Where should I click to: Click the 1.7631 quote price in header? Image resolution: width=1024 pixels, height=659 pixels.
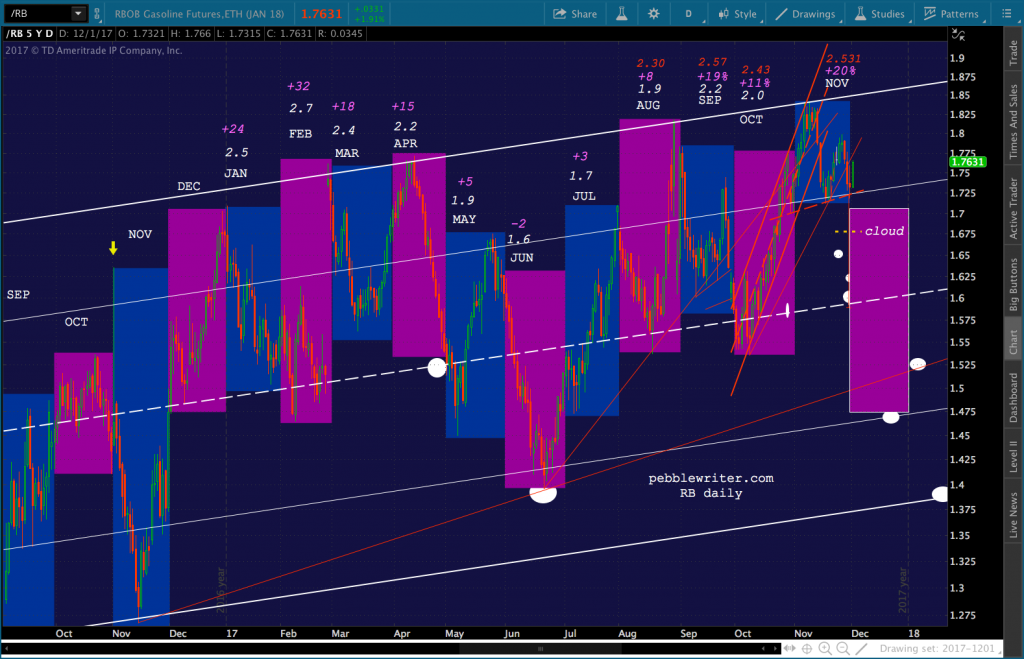coord(321,14)
